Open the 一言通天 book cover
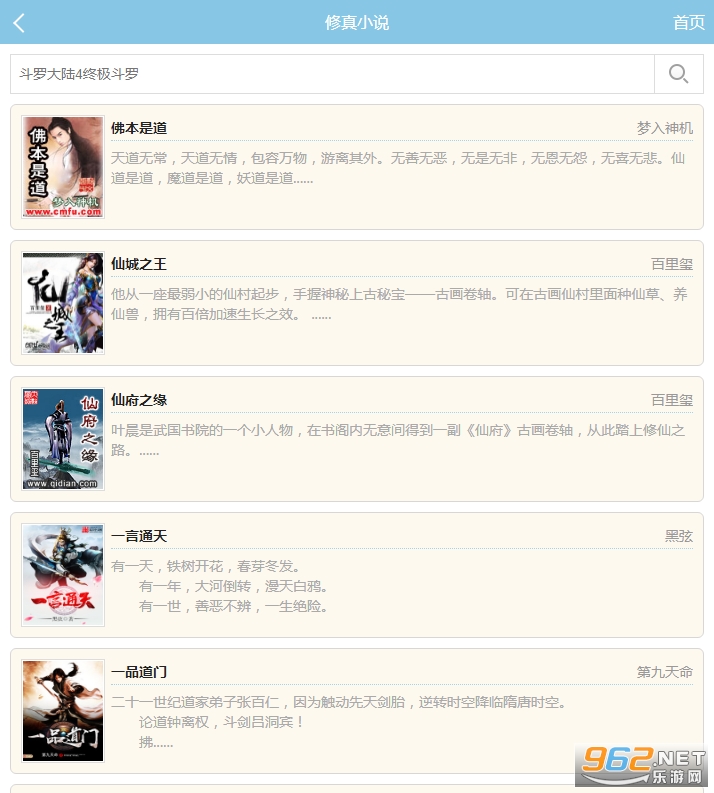Screen dimensions: 714x793 click(63, 575)
